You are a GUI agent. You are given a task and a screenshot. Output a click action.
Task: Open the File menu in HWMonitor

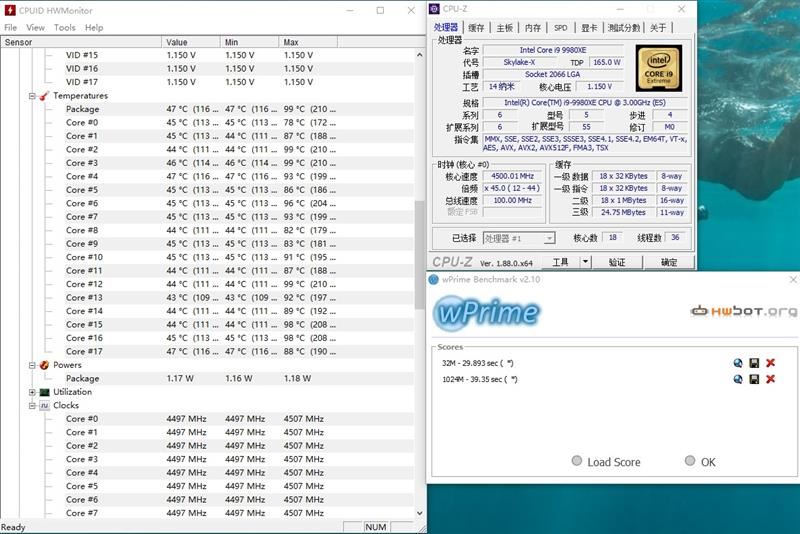pyautogui.click(x=10, y=28)
